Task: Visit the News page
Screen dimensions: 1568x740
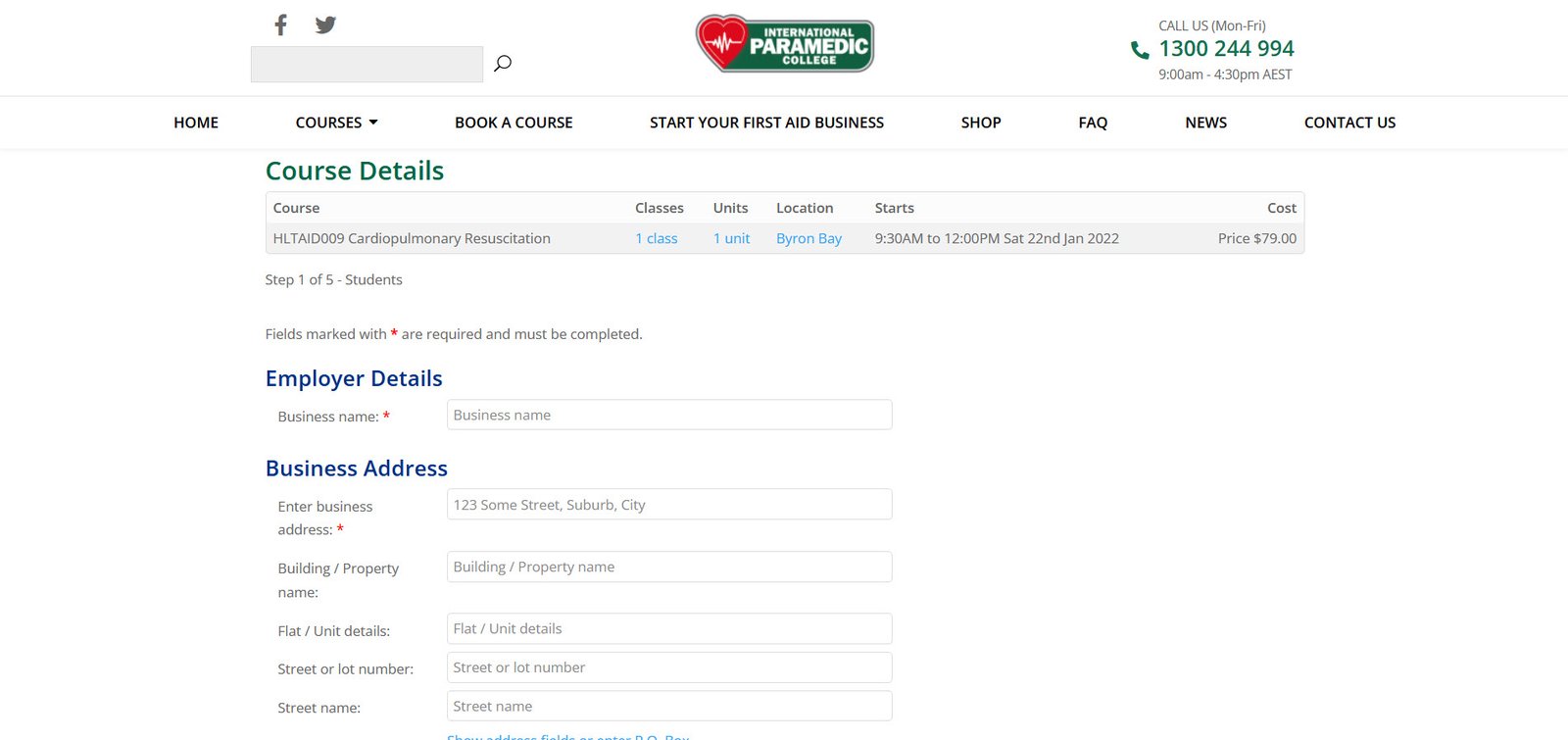Action: pos(1205,123)
